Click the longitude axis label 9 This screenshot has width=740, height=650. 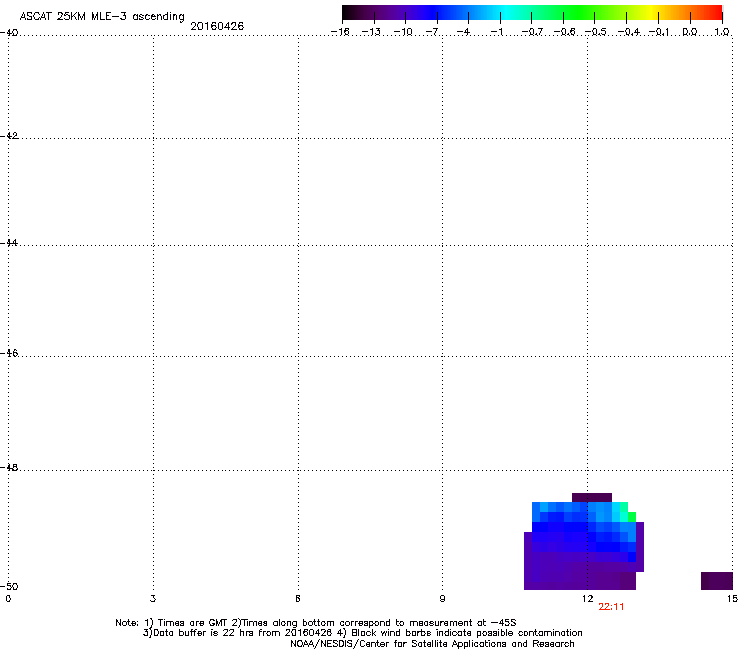click(442, 599)
